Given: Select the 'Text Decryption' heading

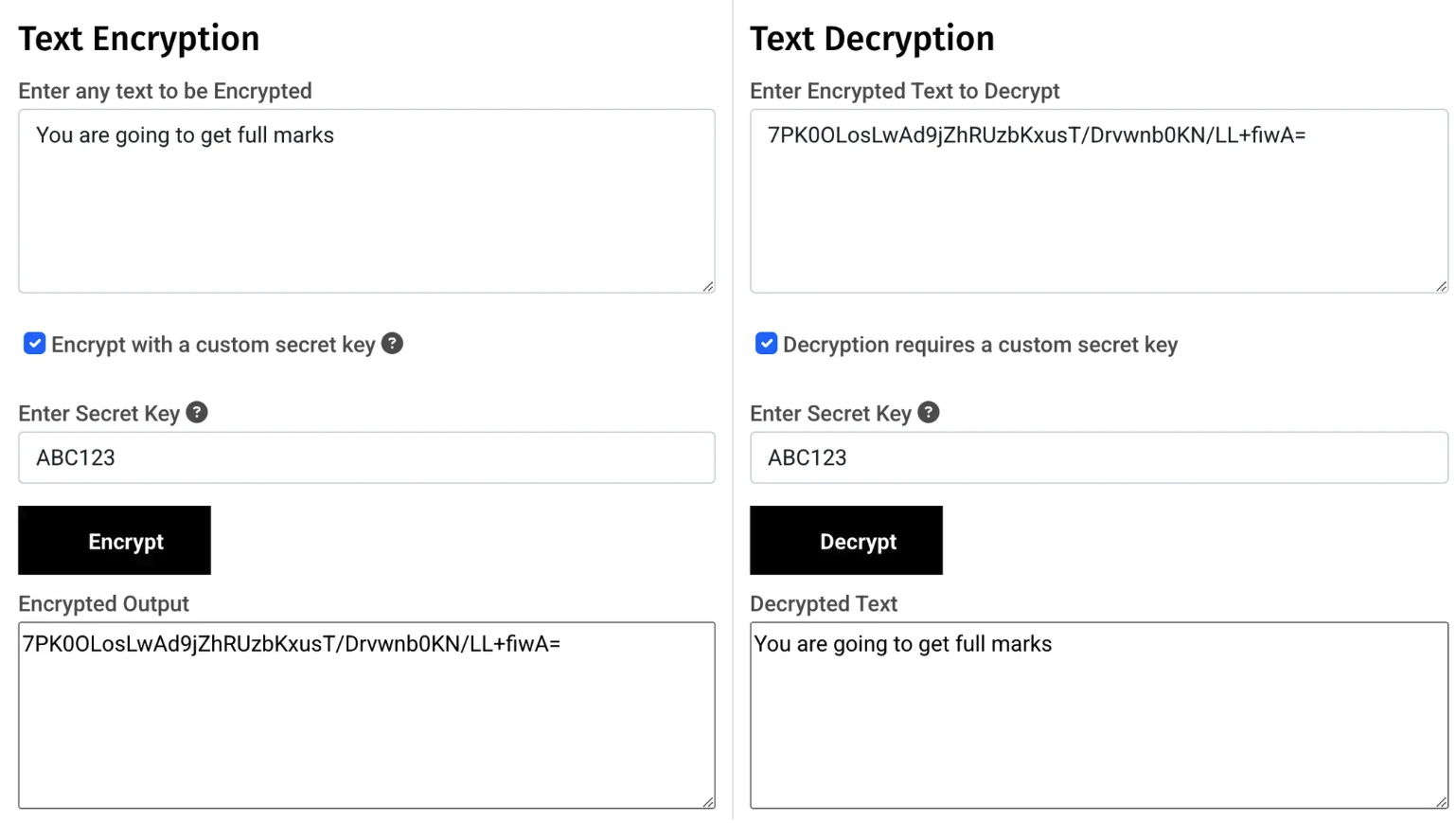Looking at the screenshot, I should [x=872, y=38].
